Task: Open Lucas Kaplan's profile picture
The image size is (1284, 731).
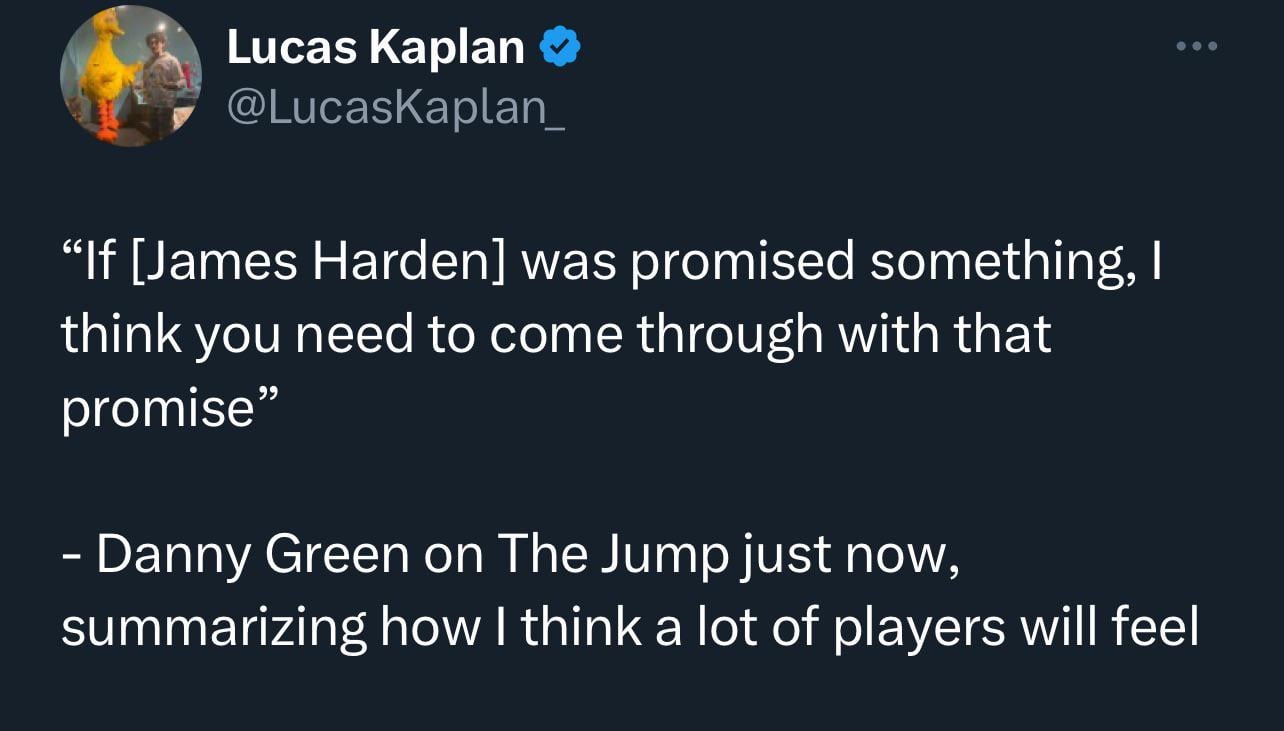Action: click(130, 76)
